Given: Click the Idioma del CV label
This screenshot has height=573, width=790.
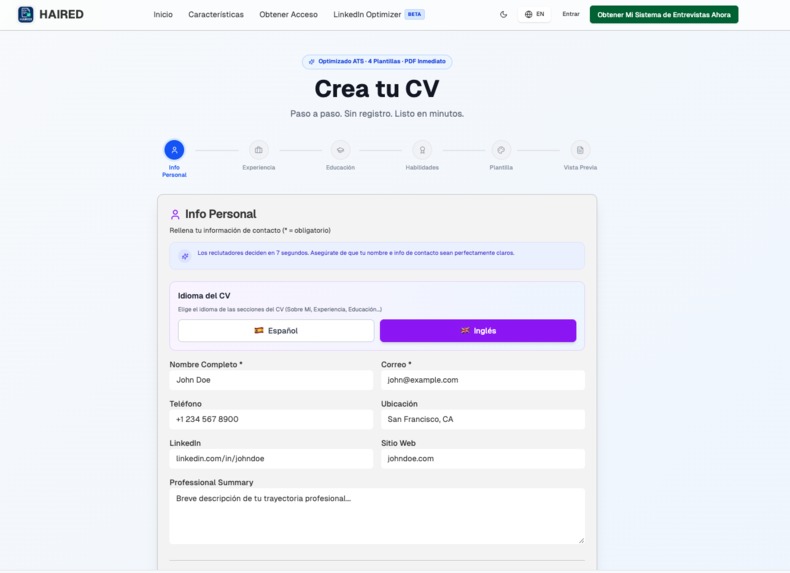Looking at the screenshot, I should point(204,296).
